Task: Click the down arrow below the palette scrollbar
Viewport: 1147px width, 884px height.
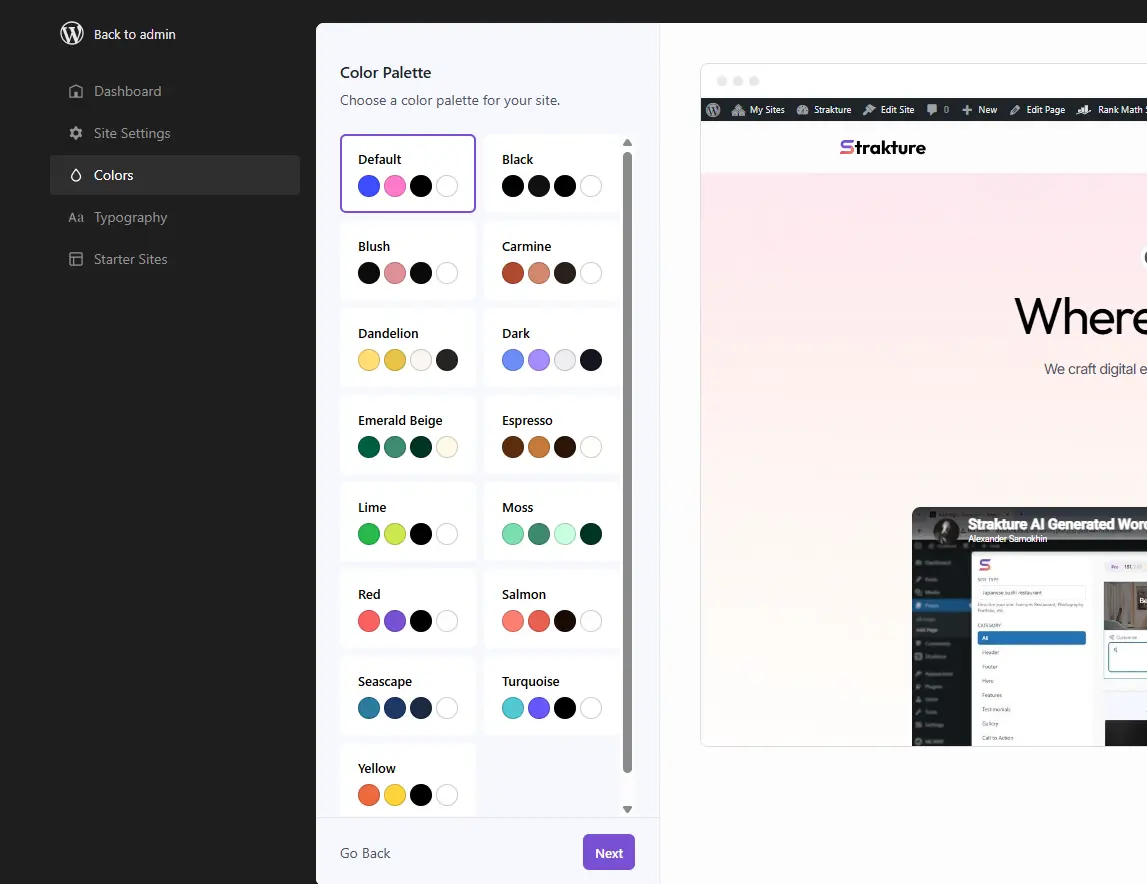Action: 628,809
